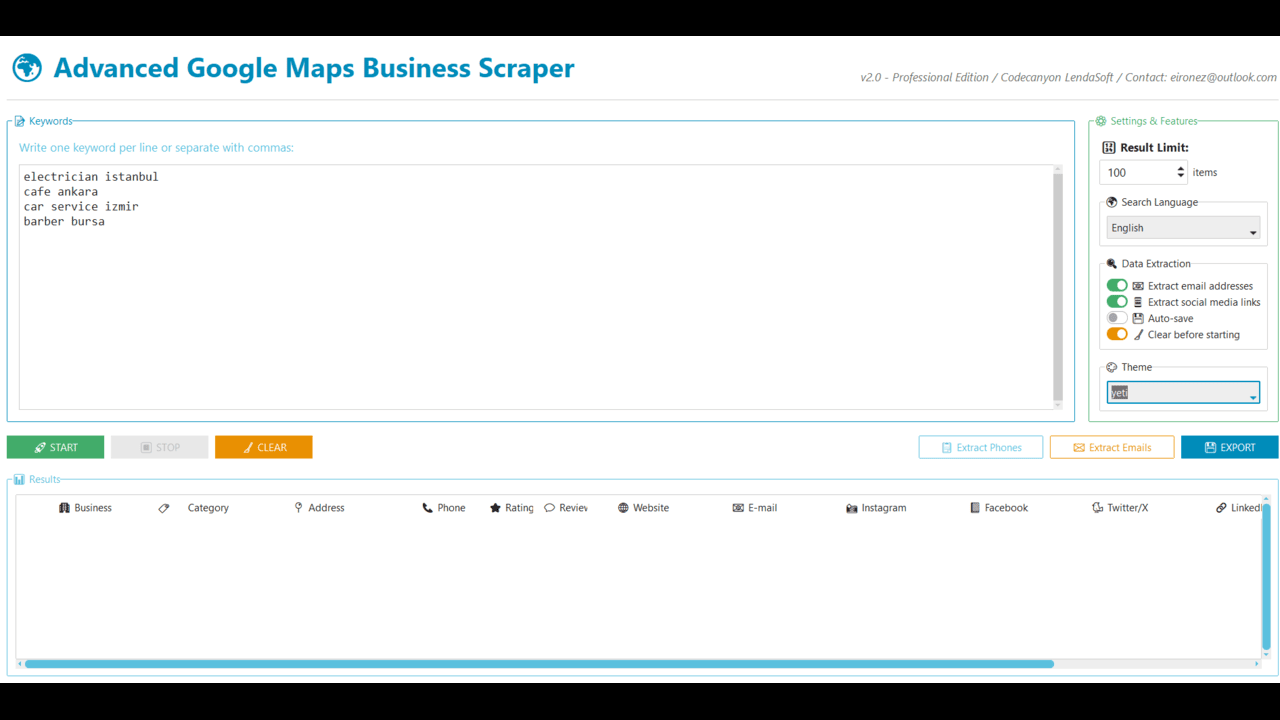Click the keyword line "barber bursa"
The width and height of the screenshot is (1280, 720).
pos(64,222)
